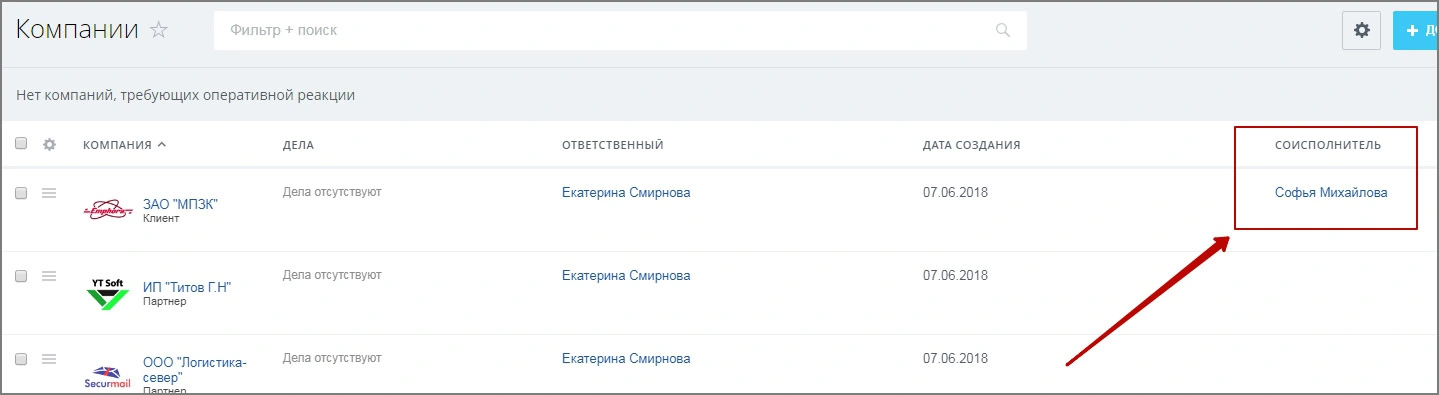The width and height of the screenshot is (1439, 395).
Task: Open row menu for ИП "Титов Г.Н"
Action: (49, 276)
